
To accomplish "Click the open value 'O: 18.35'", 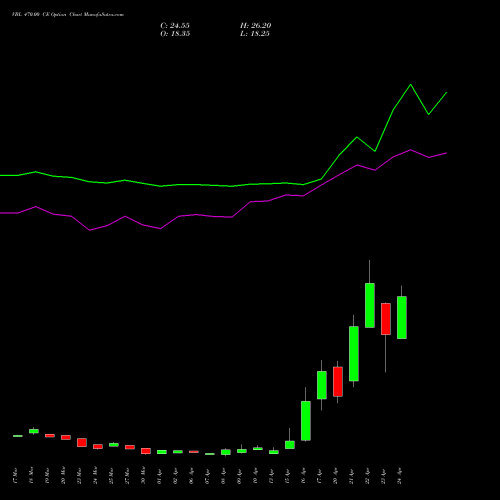I will point(175,34).
